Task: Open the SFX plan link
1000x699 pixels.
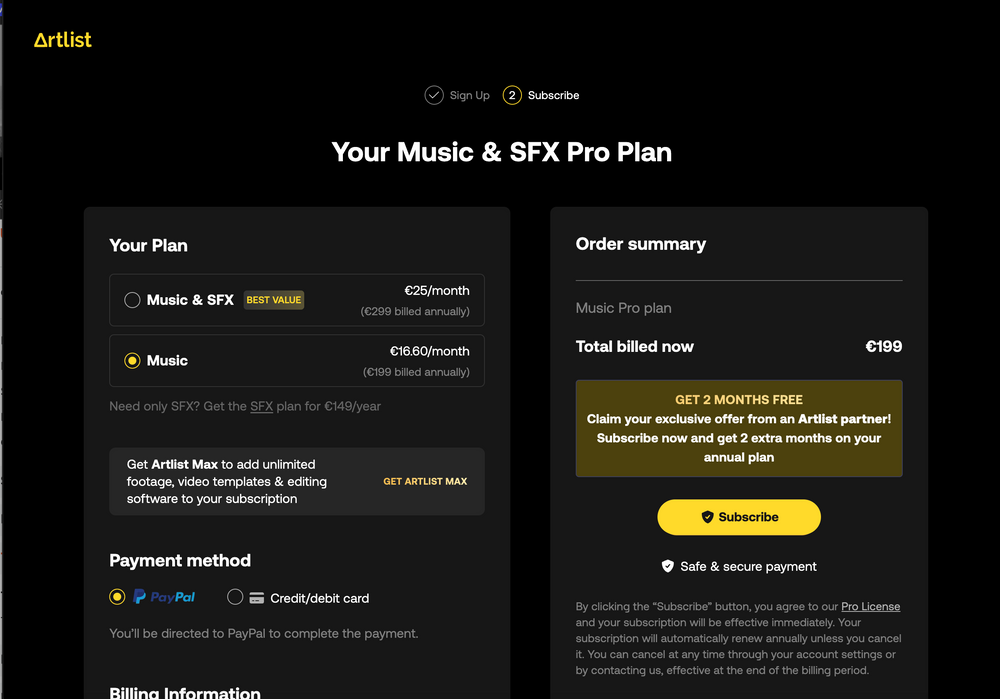Action: click(x=261, y=406)
